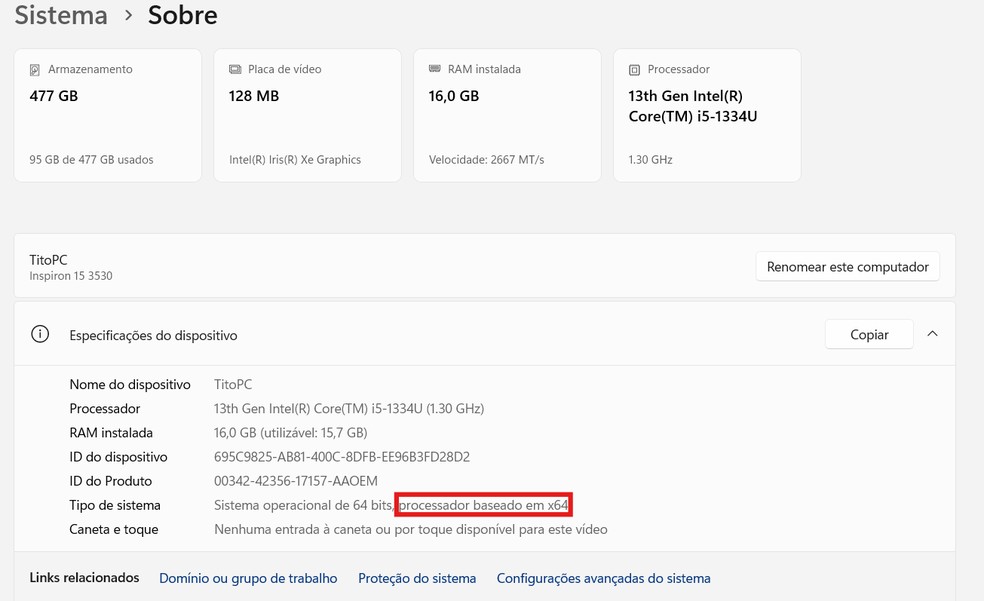Select the Processador summary card

tap(706, 114)
